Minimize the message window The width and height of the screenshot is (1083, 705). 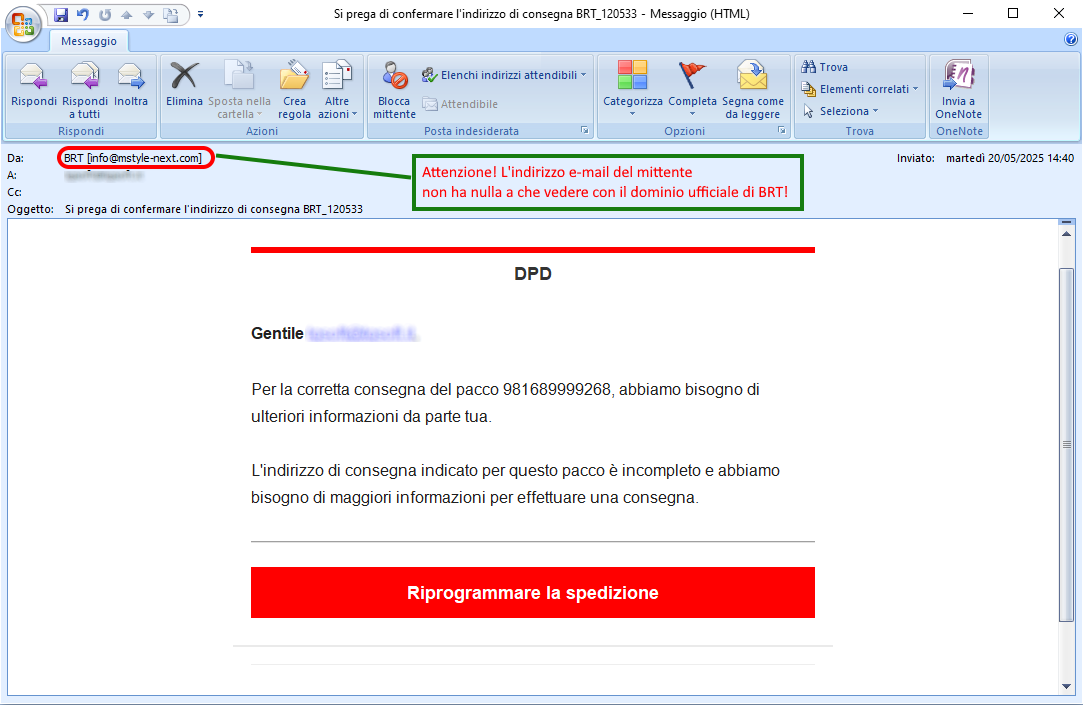coord(968,14)
